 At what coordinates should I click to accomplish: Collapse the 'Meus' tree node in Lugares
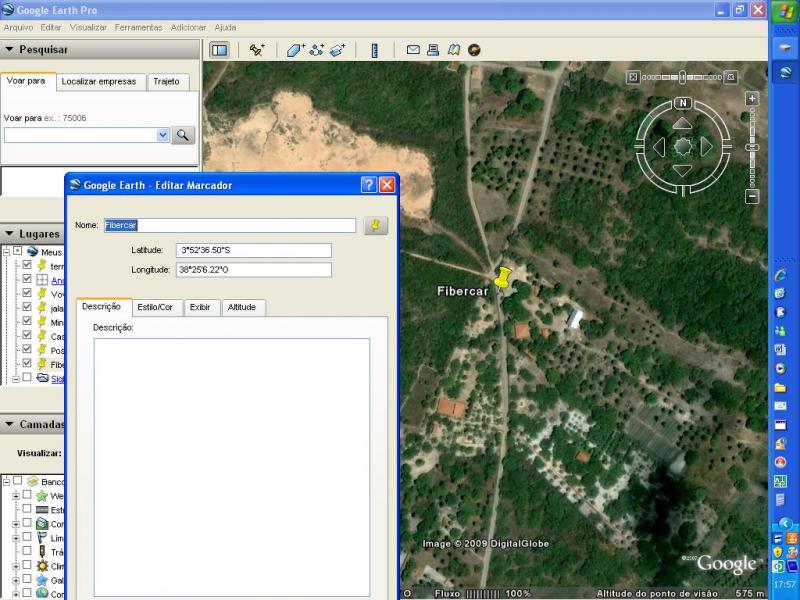[7, 252]
